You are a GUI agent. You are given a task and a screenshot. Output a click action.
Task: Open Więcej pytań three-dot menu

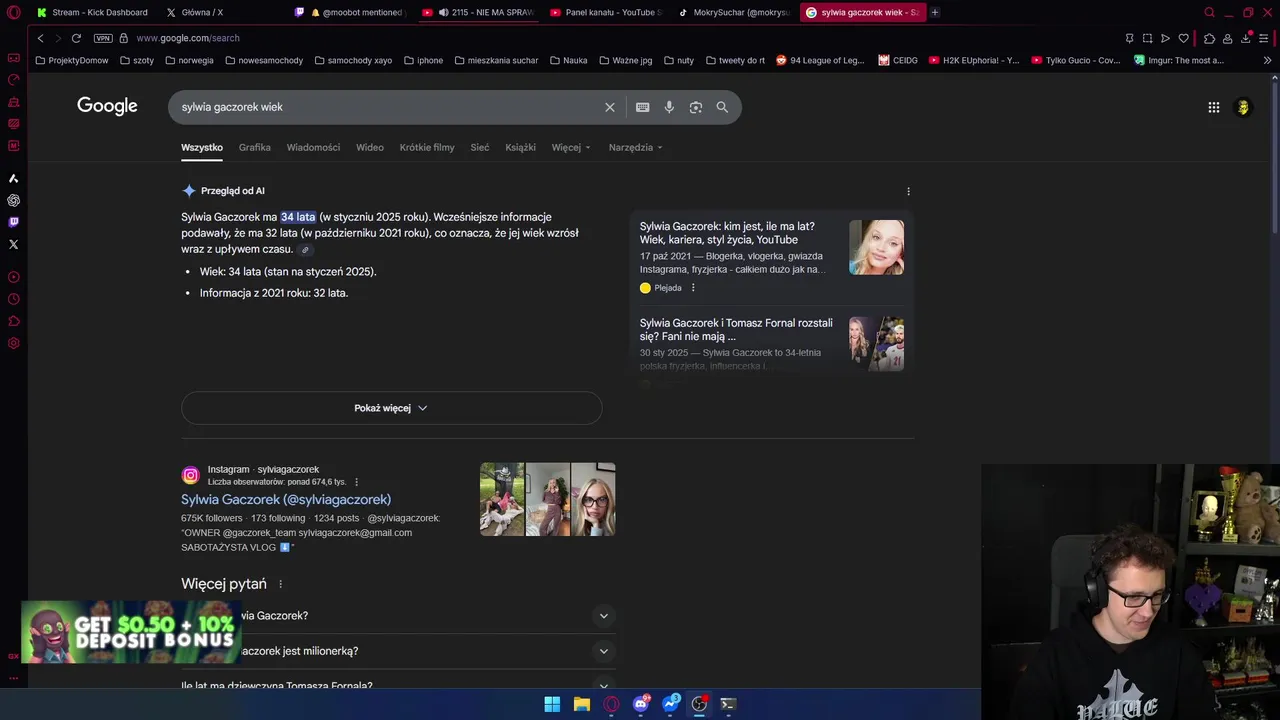[280, 584]
